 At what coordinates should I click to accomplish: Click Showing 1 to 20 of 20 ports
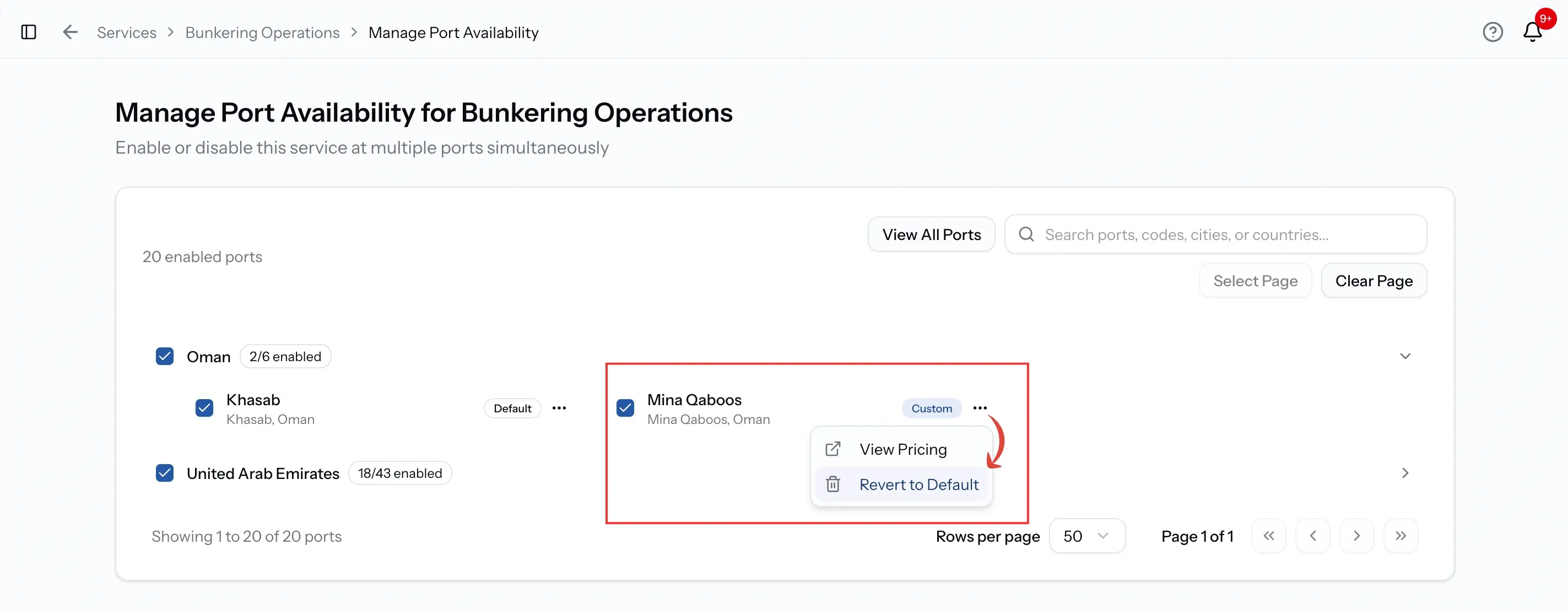246,536
